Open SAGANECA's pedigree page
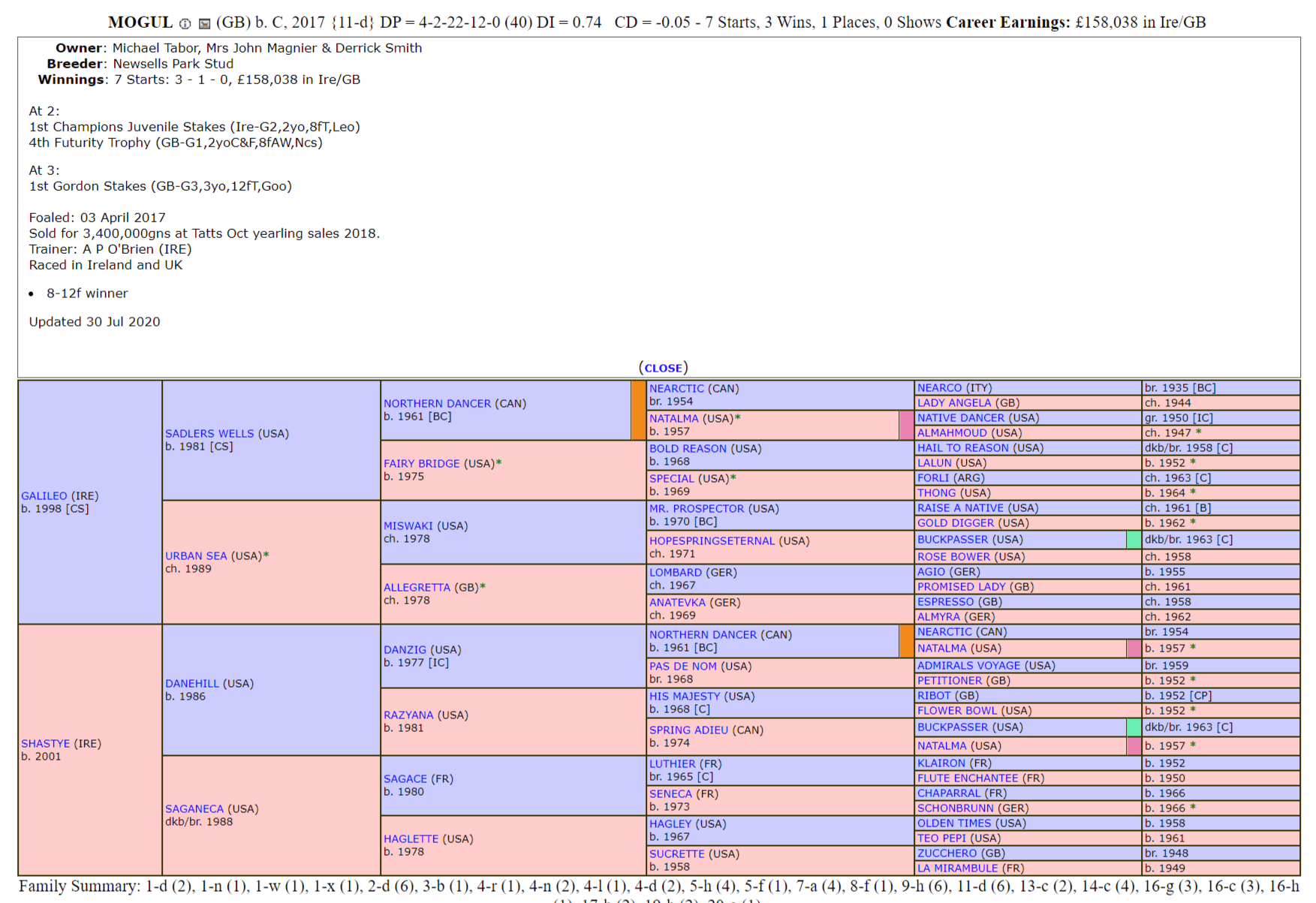 point(194,808)
